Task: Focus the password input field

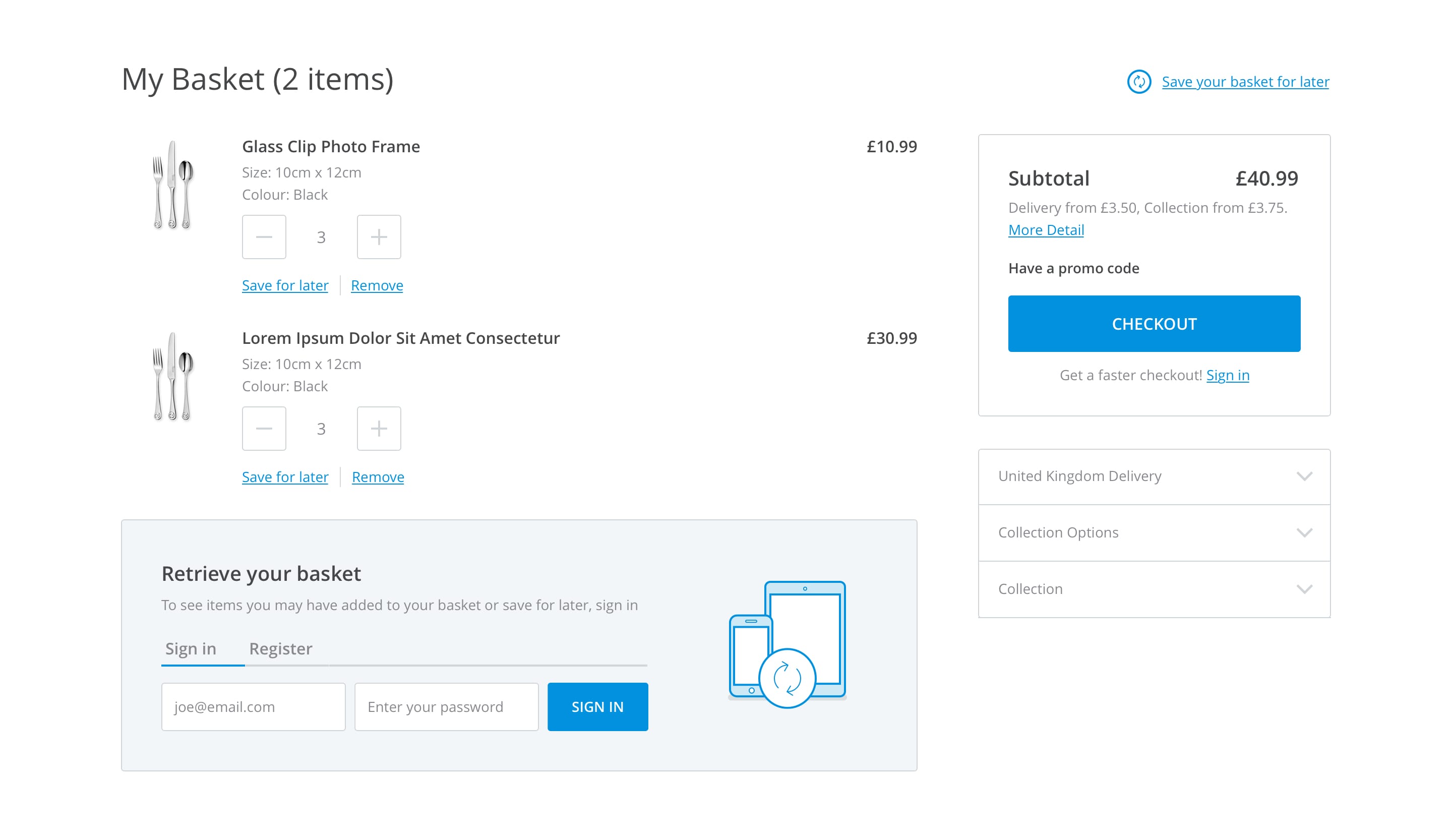Action: [446, 707]
